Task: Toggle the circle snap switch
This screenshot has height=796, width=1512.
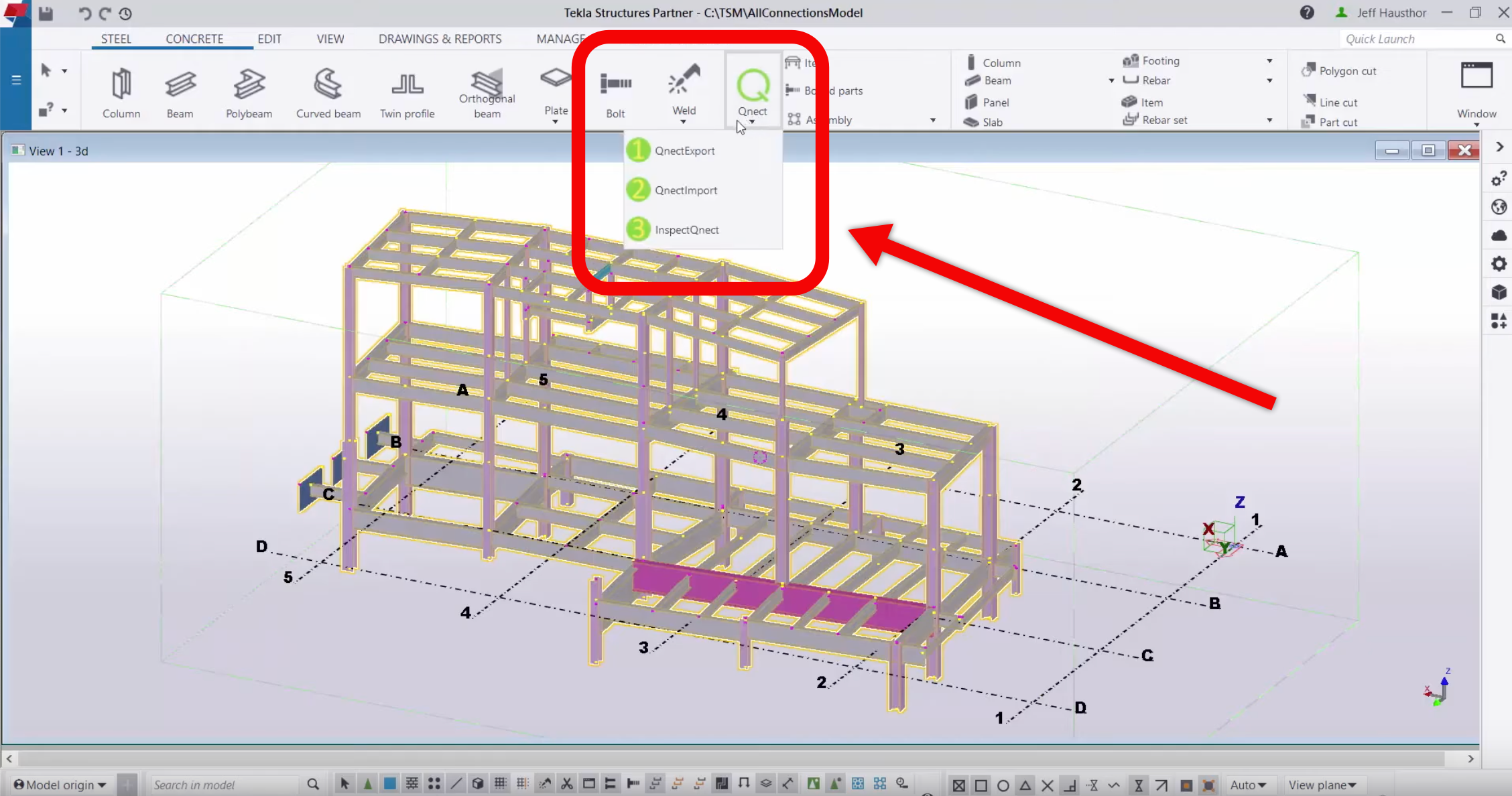Action: [1003, 785]
